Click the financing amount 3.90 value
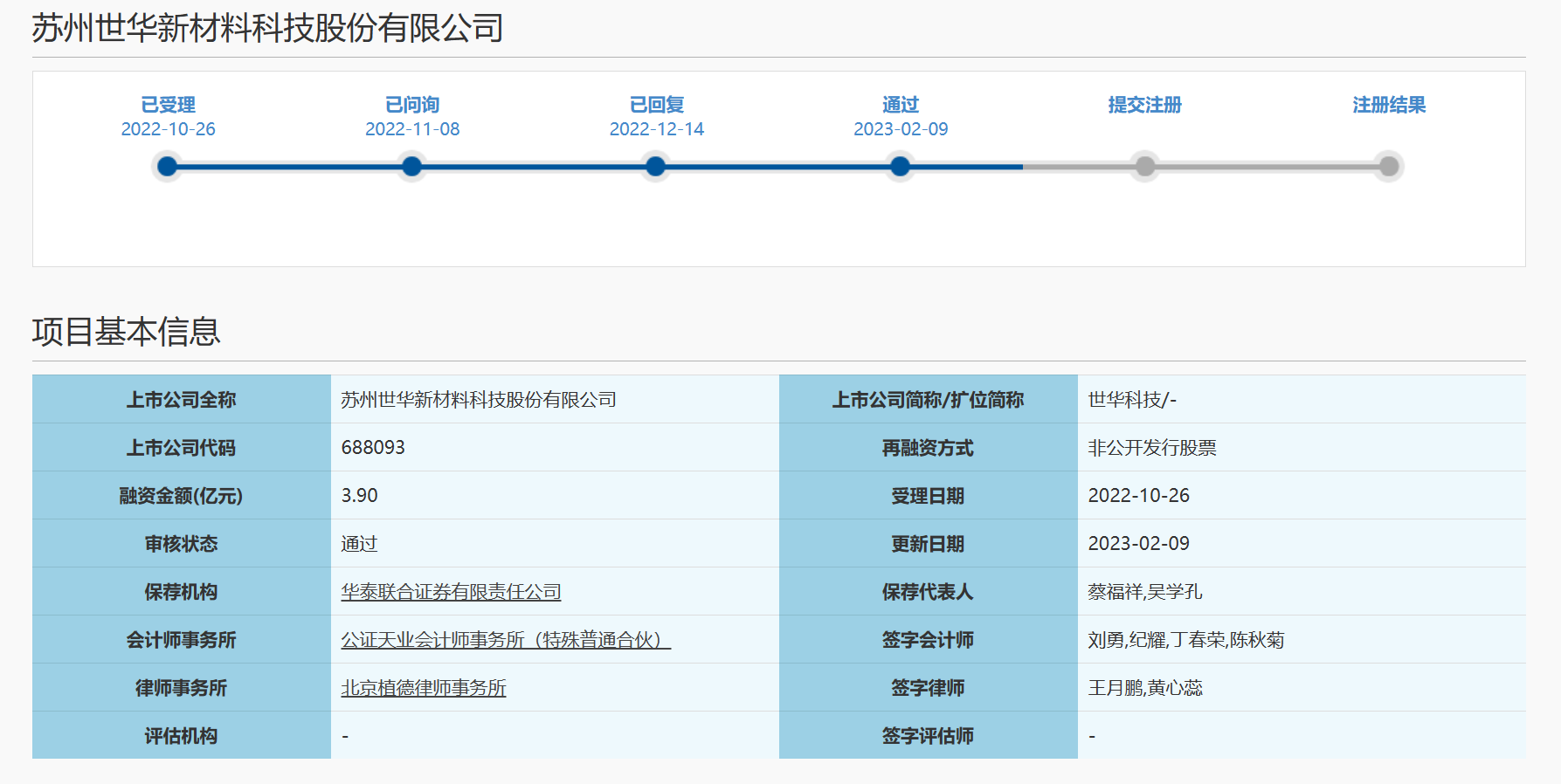The height and width of the screenshot is (784, 1561). (360, 495)
